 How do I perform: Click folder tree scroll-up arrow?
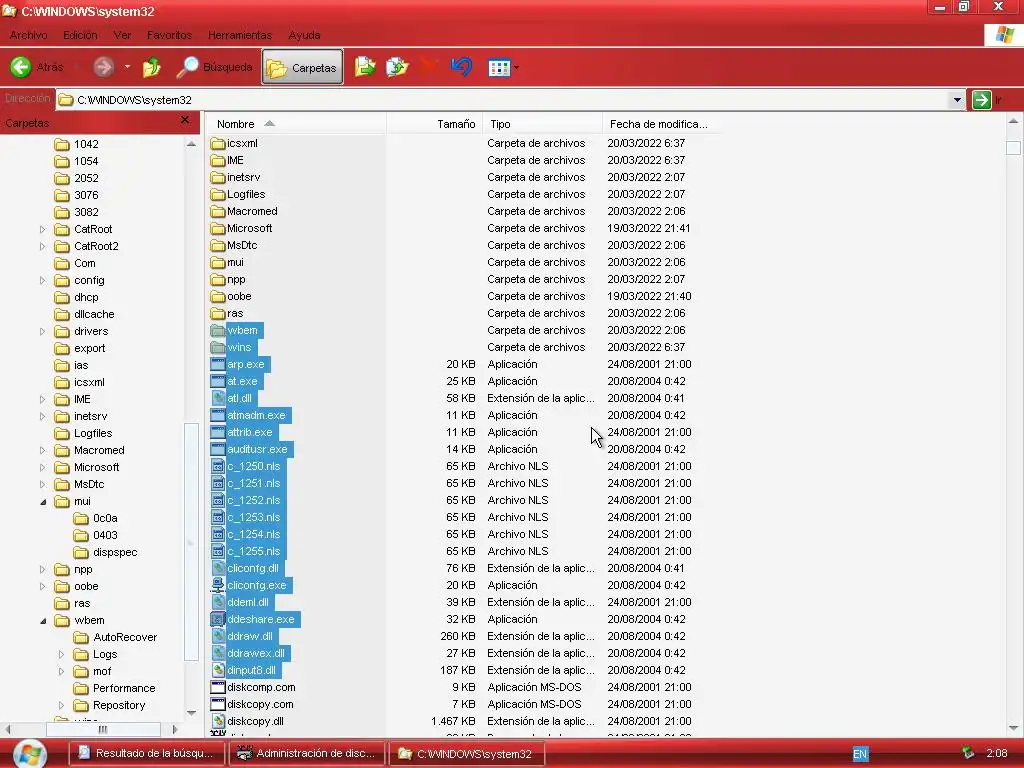[191, 144]
